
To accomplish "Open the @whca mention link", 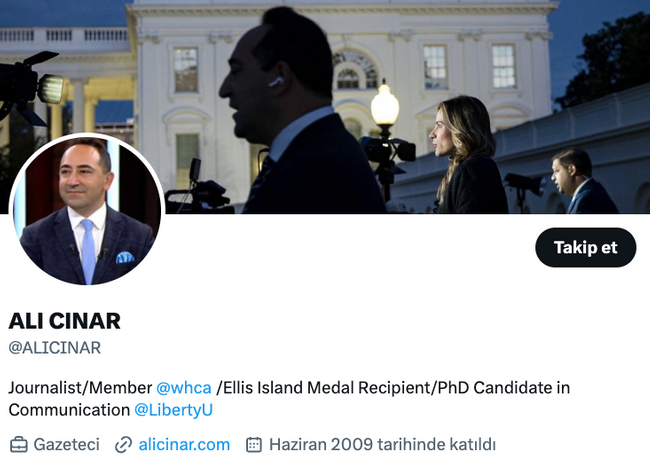I will (x=184, y=388).
